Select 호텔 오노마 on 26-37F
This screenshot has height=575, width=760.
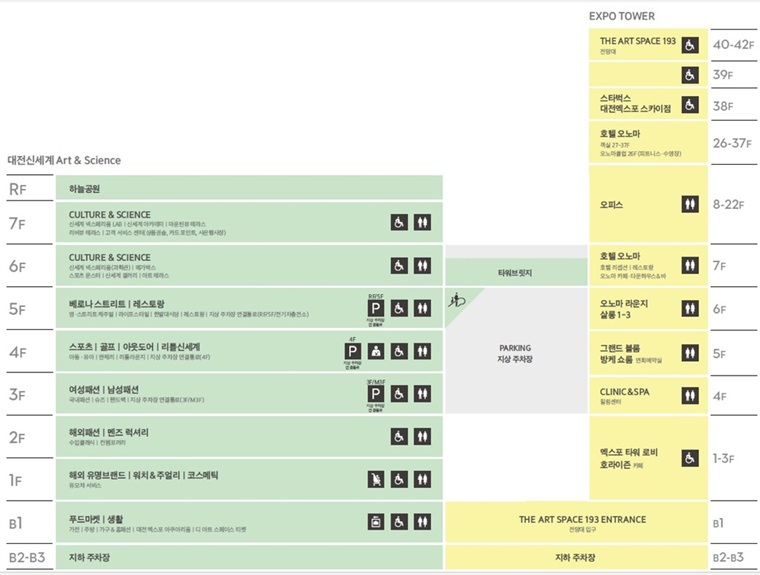[620, 134]
